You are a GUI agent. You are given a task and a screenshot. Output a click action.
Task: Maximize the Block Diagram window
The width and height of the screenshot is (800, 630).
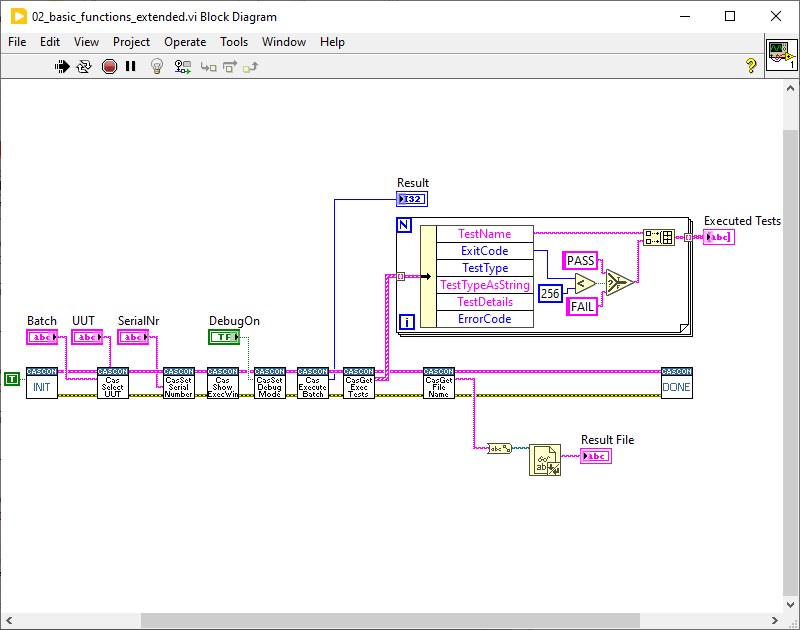click(x=730, y=16)
